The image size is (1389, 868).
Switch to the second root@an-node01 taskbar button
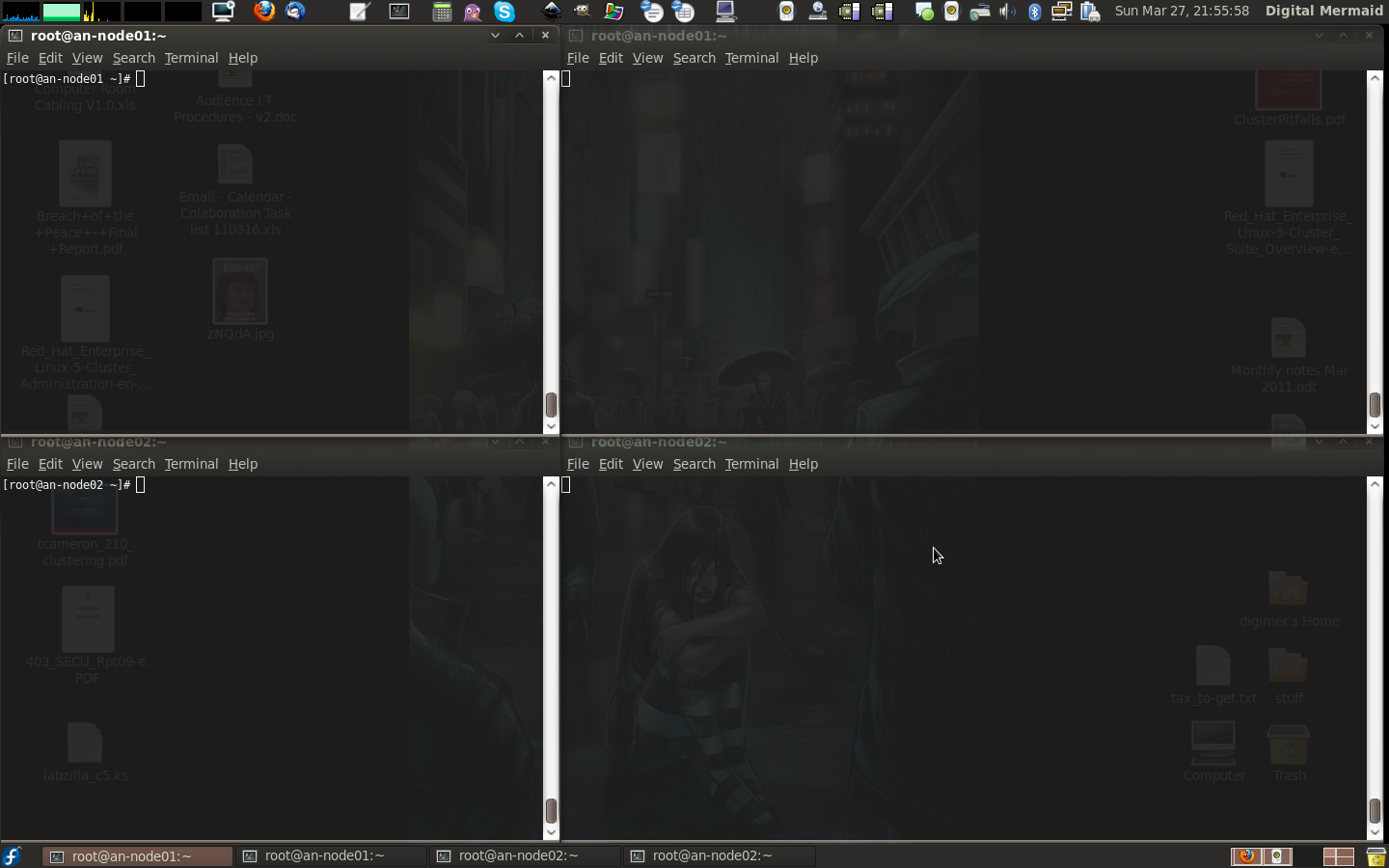coord(331,856)
